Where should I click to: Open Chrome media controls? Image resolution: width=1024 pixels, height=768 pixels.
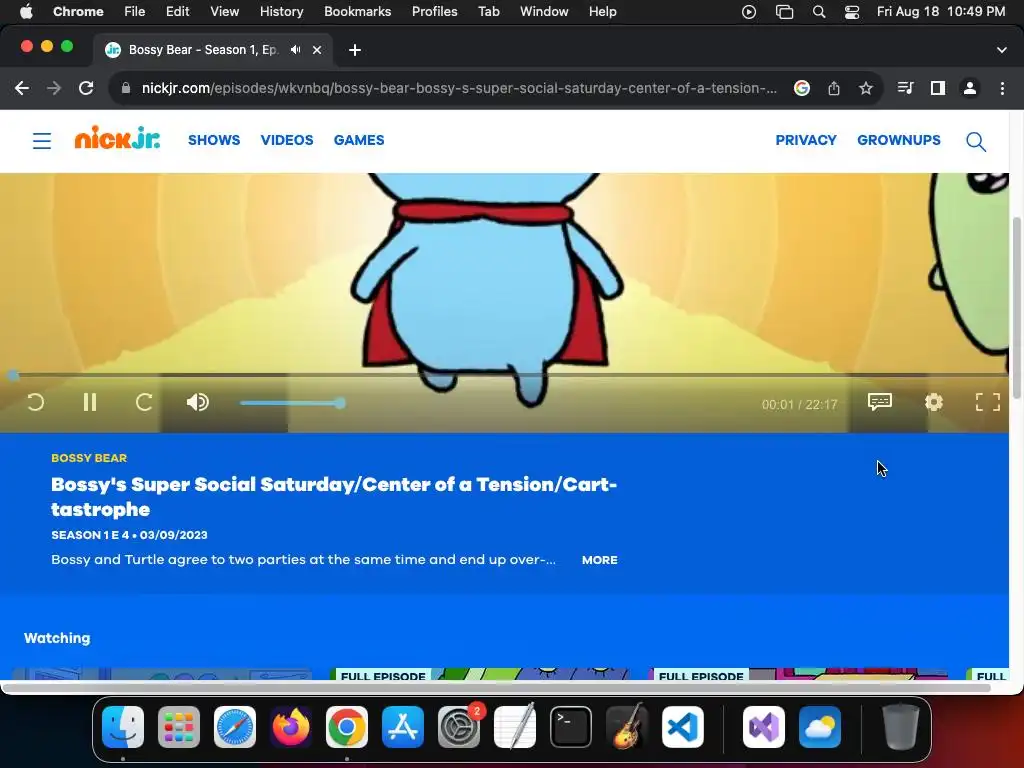pos(905,88)
